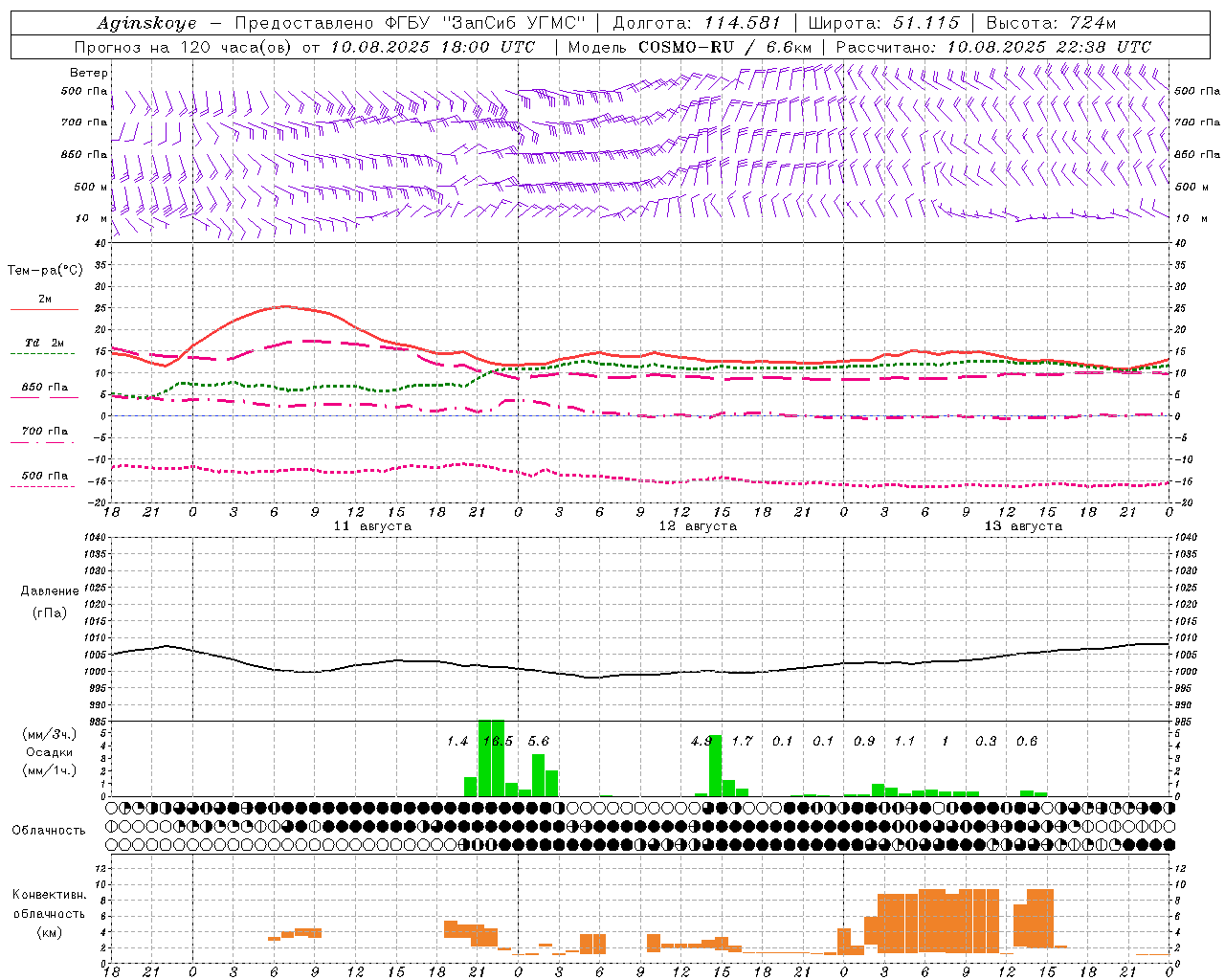The width and height of the screenshot is (1225, 980).
Task: Click the "1.4" precipitation total
Action: [x=457, y=742]
